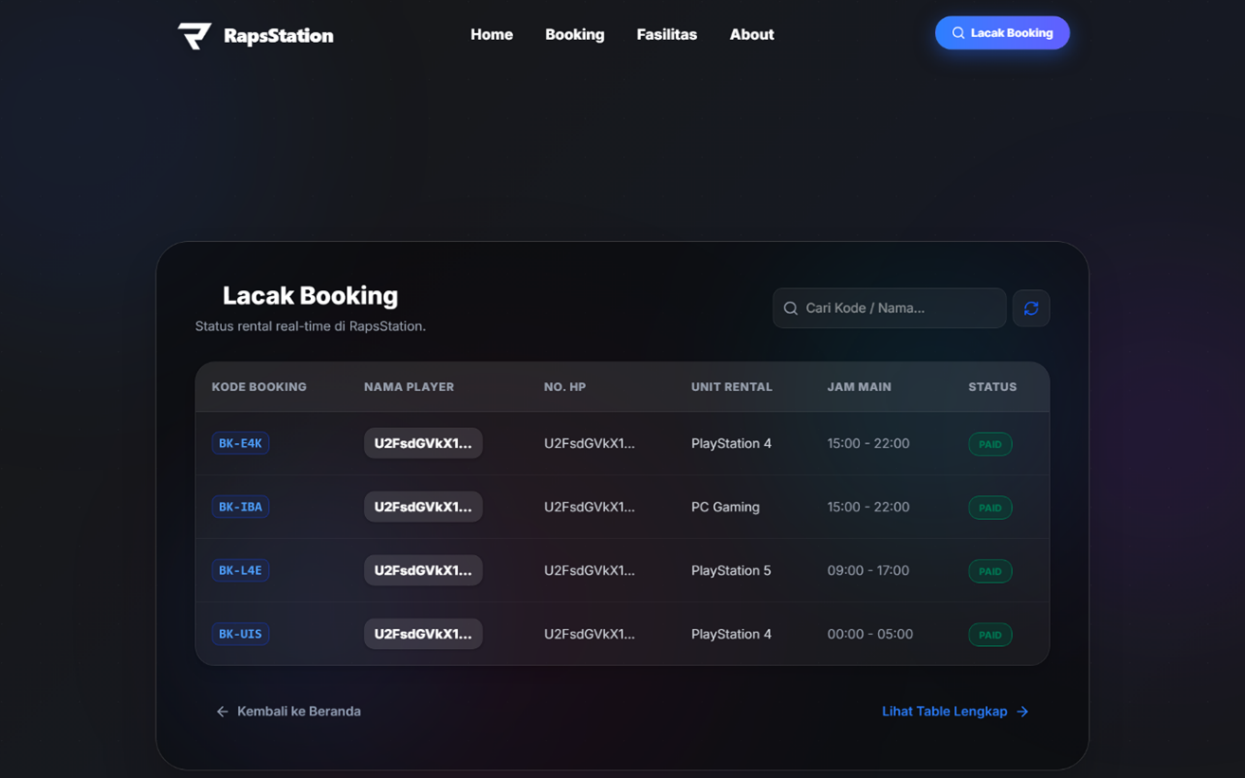Screen dimensions: 1245x778
Task: Click the NO. HP column header
Action: click(x=565, y=387)
